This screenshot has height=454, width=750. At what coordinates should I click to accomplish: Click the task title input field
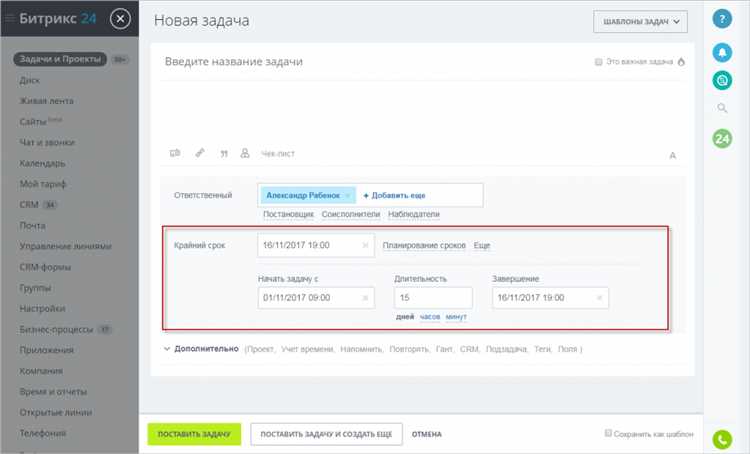click(x=373, y=62)
